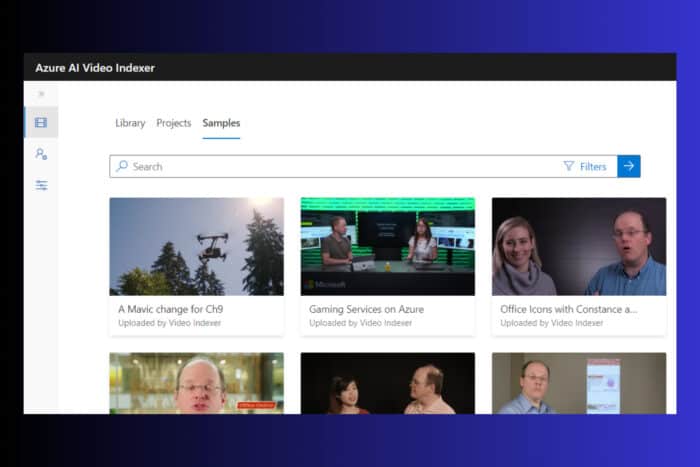Click the title 'Gaming Services on Azure'
700x467 pixels.
point(366,309)
